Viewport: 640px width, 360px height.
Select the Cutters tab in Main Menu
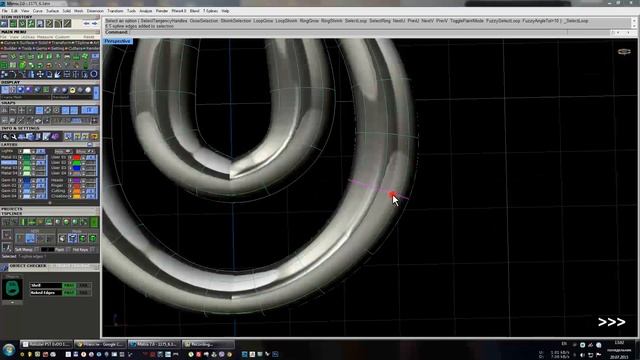tap(73, 49)
